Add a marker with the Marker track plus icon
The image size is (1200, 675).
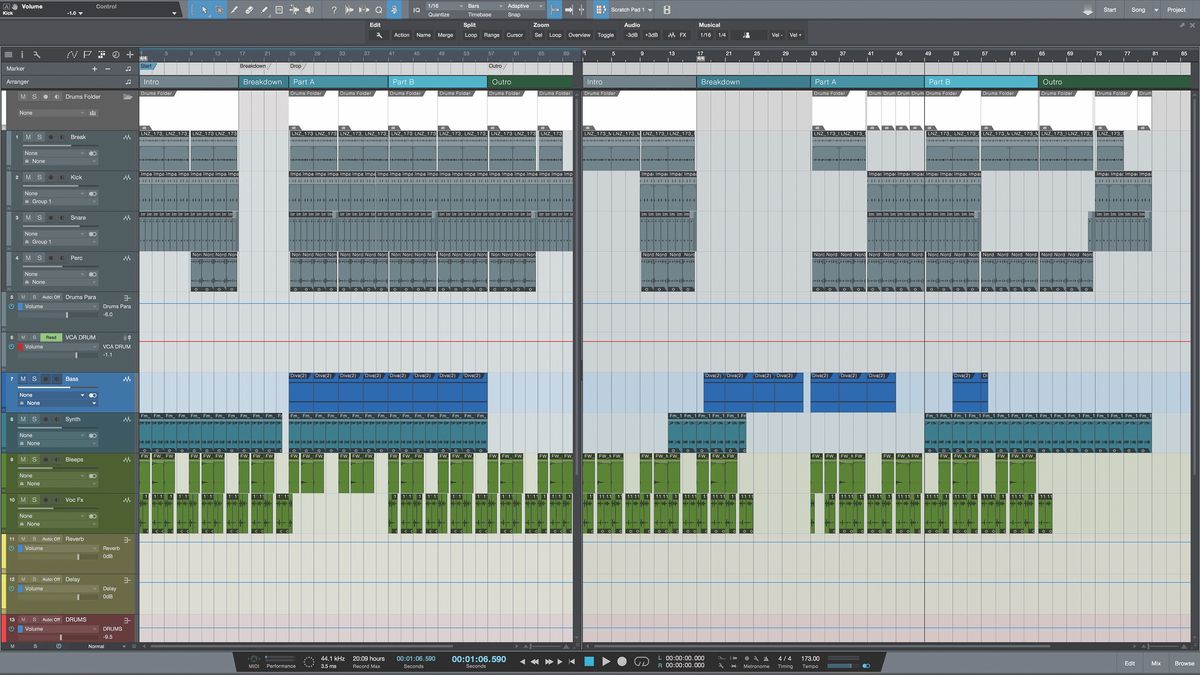point(94,68)
